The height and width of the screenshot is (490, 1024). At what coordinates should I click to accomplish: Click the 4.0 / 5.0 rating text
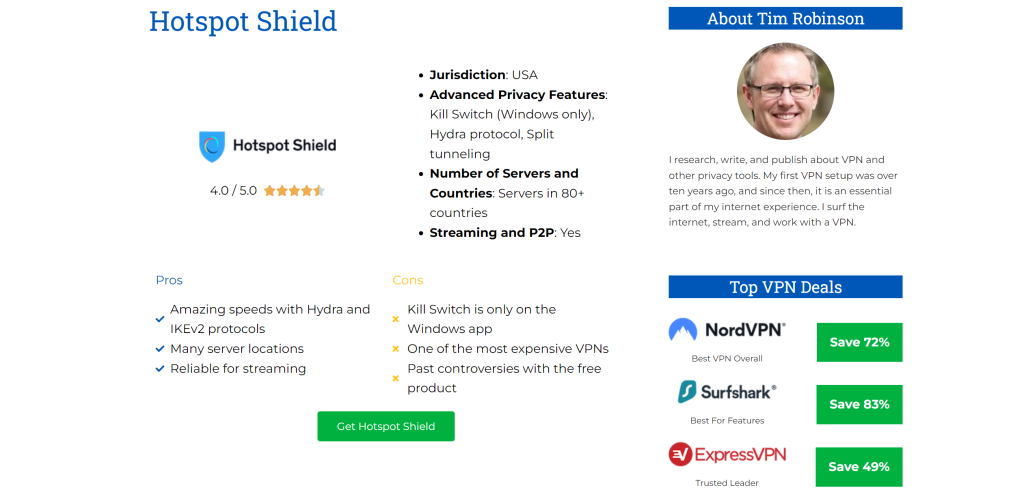[x=233, y=191]
